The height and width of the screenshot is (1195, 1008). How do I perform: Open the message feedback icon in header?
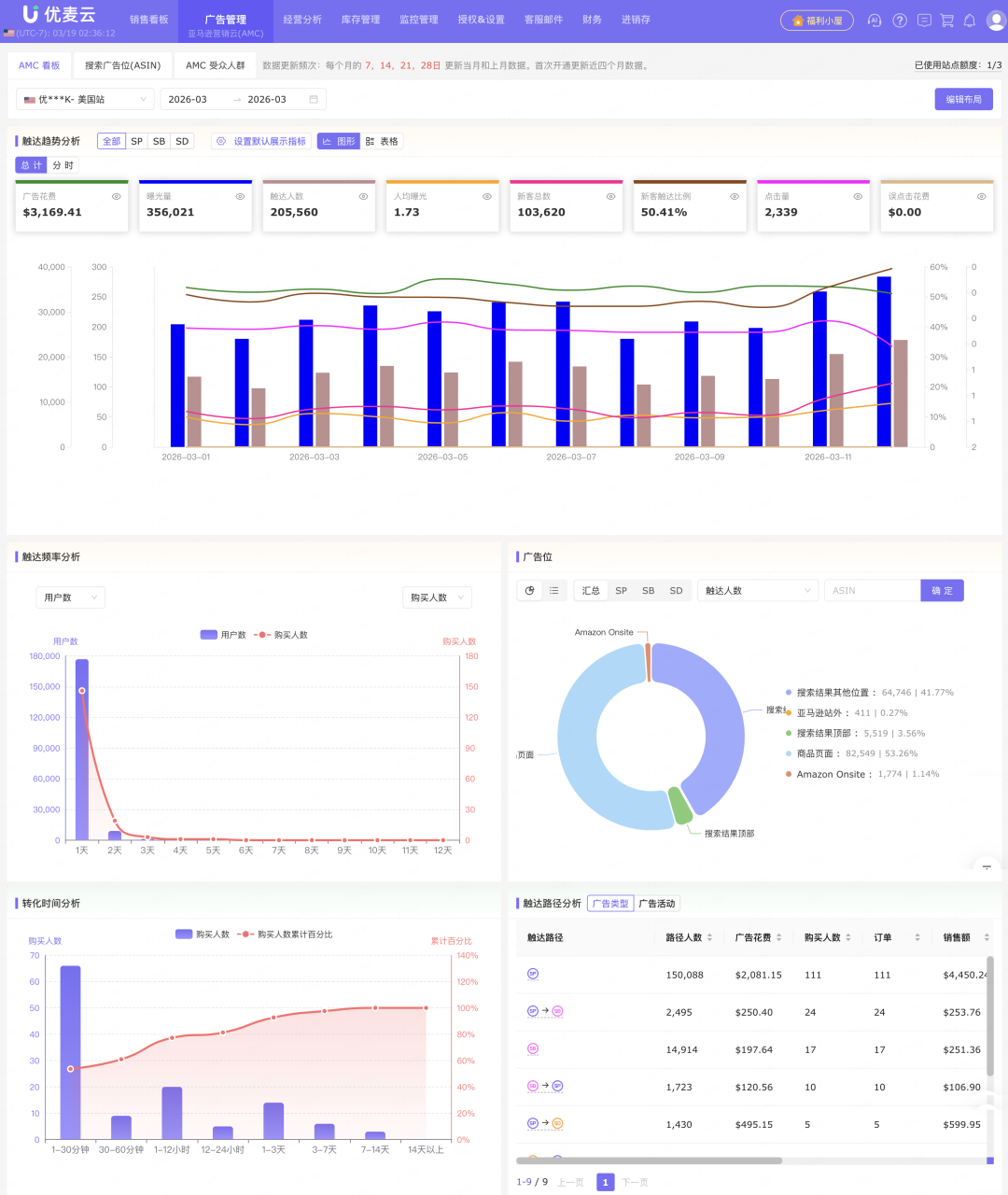click(x=923, y=21)
